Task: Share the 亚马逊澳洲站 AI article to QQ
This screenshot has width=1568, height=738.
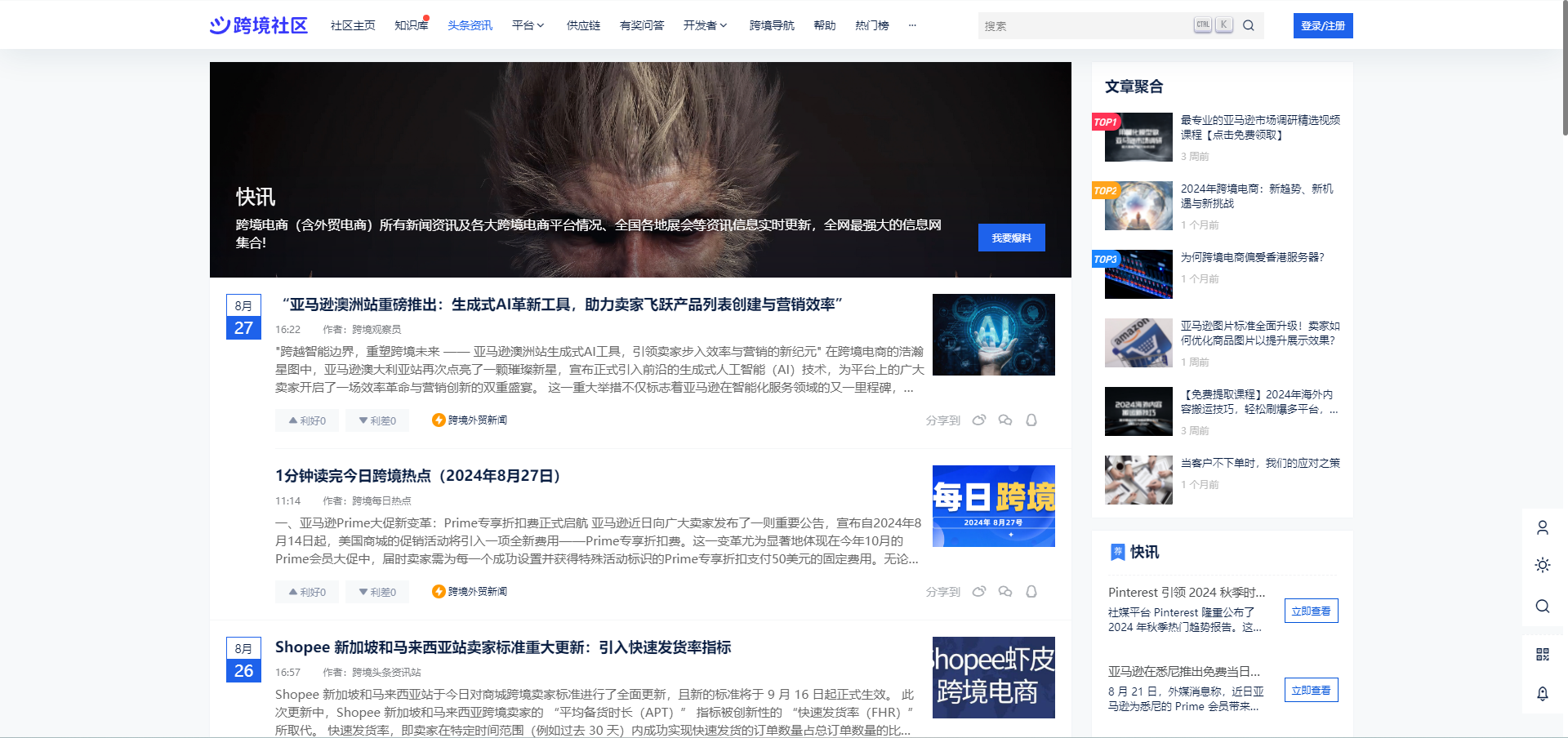Action: [1031, 420]
